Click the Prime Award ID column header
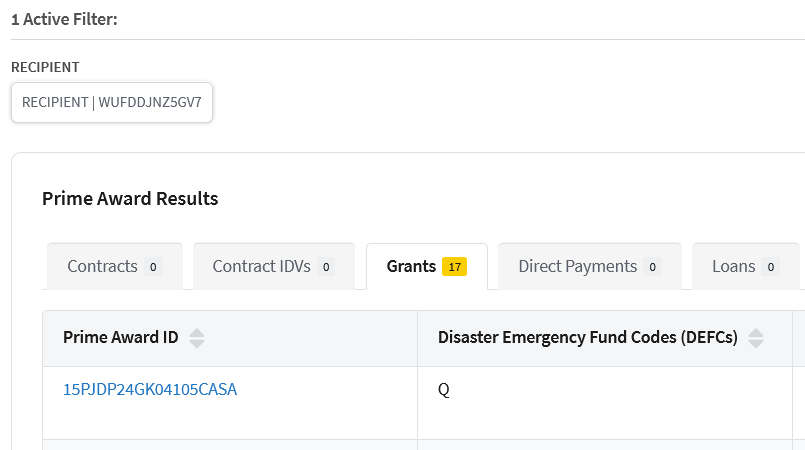The height and width of the screenshot is (450, 805). [x=120, y=338]
